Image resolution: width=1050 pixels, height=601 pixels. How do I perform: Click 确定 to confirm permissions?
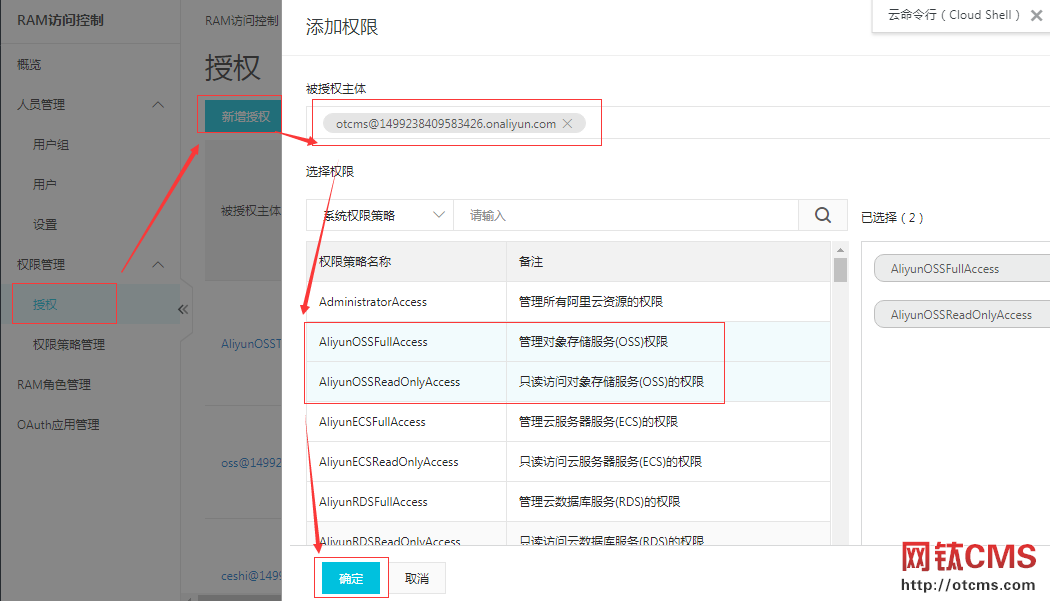pyautogui.click(x=351, y=577)
